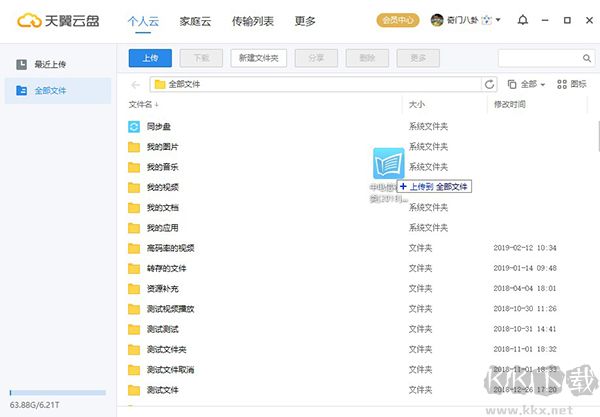Open 会员中心 membership button
This screenshot has width=600, height=417.
[398, 20]
